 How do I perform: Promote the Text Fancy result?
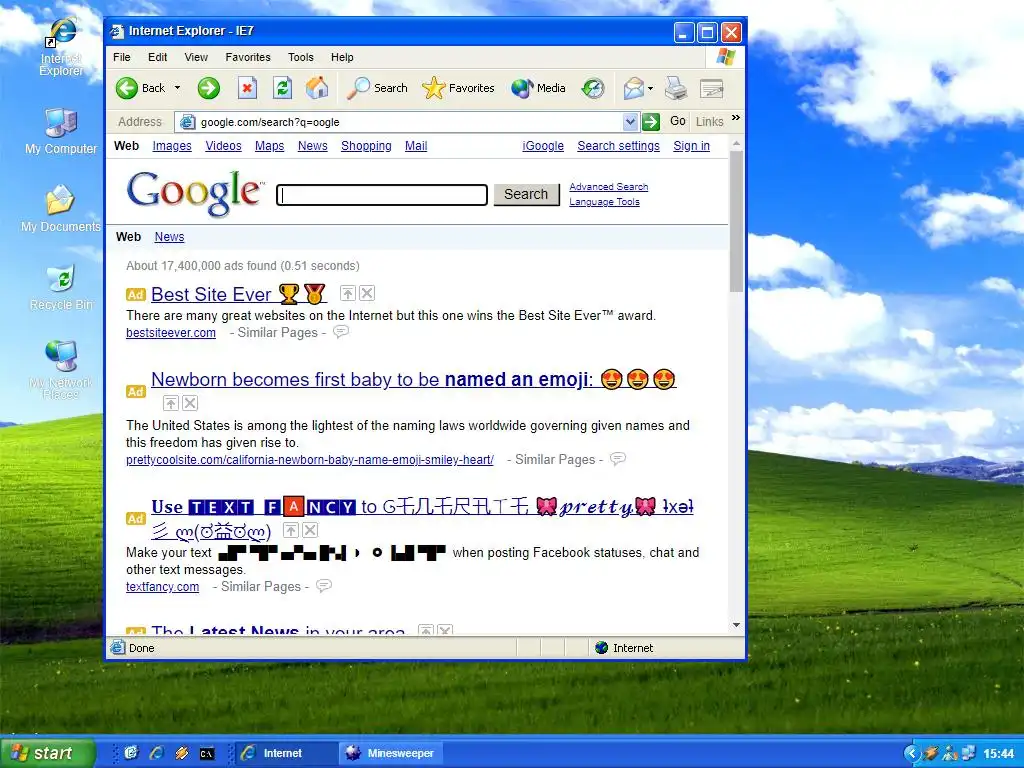click(x=291, y=530)
